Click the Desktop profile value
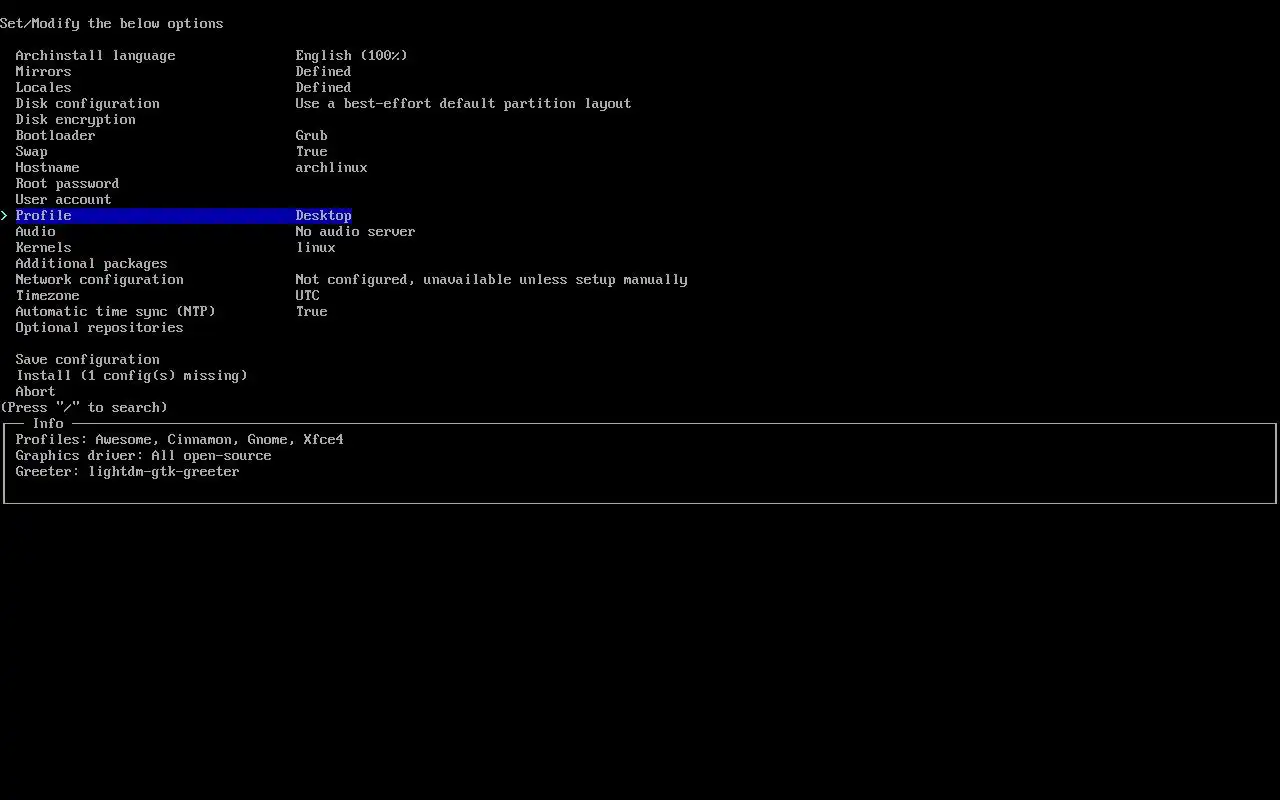This screenshot has height=800, width=1280. (x=323, y=215)
